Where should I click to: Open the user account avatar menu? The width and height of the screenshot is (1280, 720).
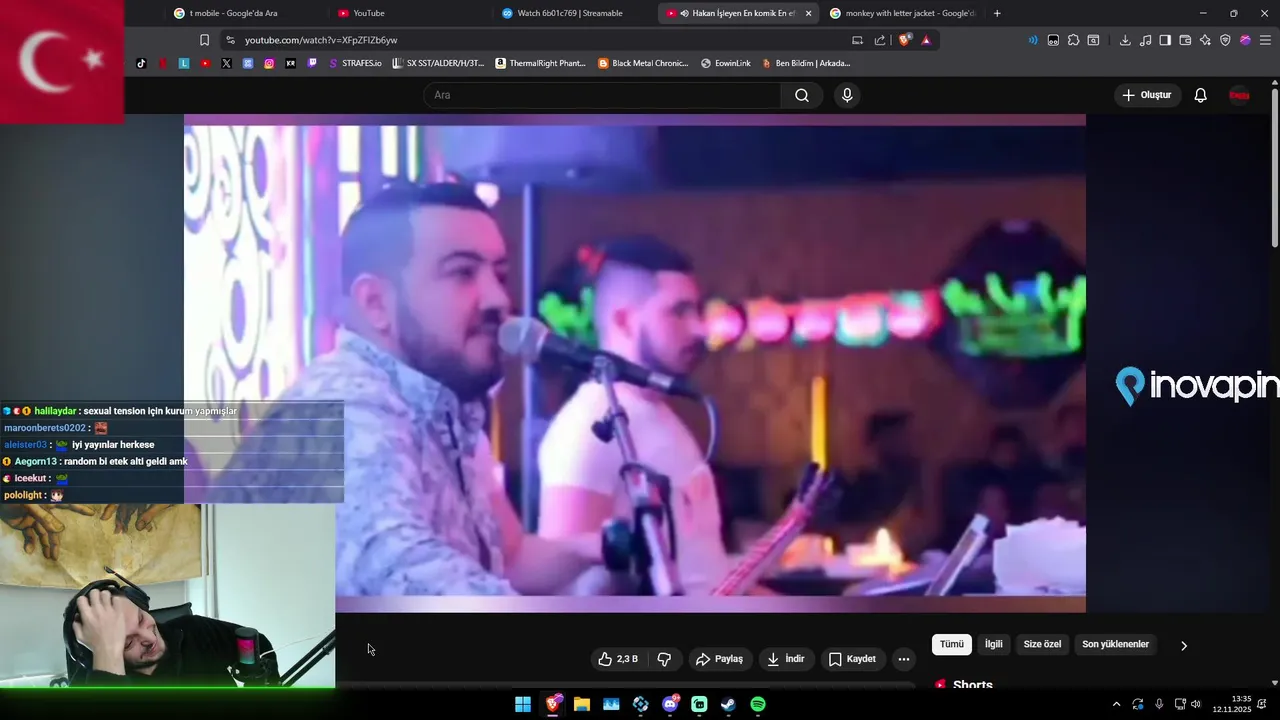tap(1239, 95)
